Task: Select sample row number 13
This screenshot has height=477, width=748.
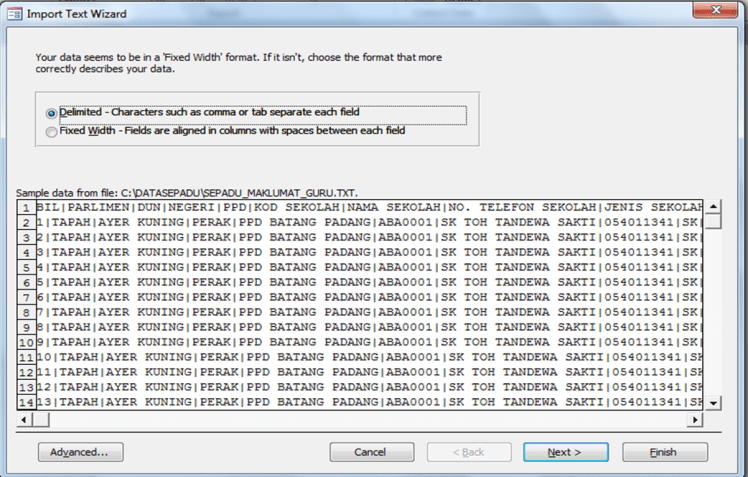Action: coord(26,387)
